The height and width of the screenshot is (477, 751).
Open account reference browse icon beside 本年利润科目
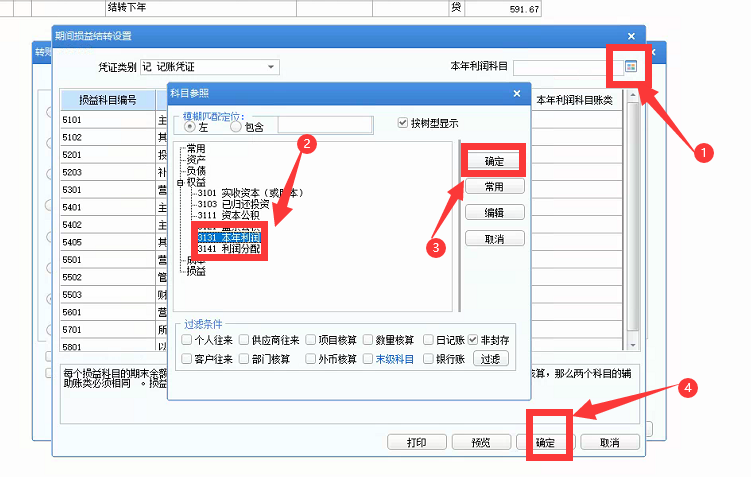pos(631,67)
